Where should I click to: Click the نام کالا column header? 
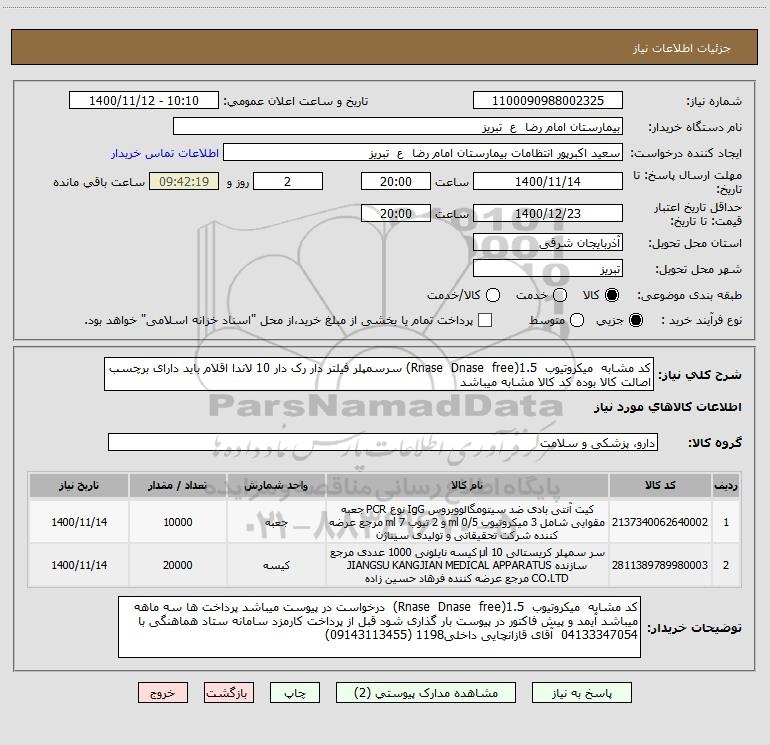pos(467,485)
